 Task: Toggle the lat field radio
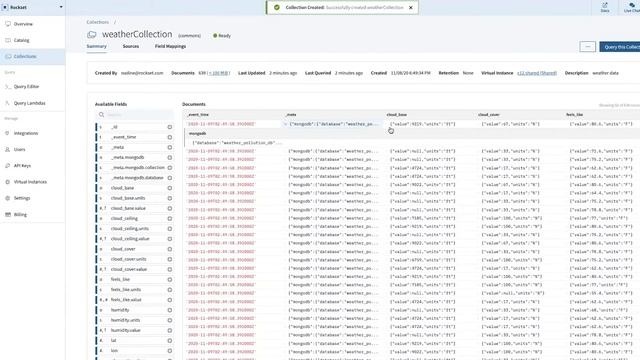pyautogui.click(x=170, y=340)
